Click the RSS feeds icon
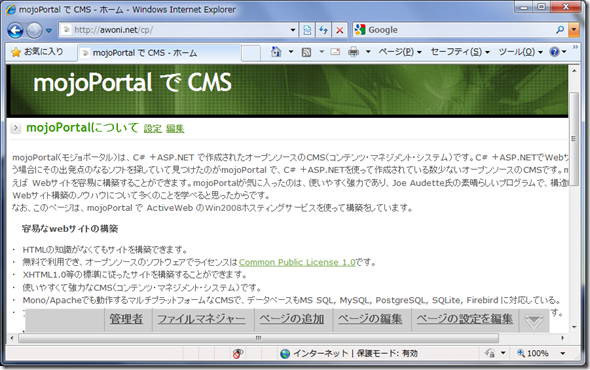This screenshot has height=370, width=590. click(307, 52)
